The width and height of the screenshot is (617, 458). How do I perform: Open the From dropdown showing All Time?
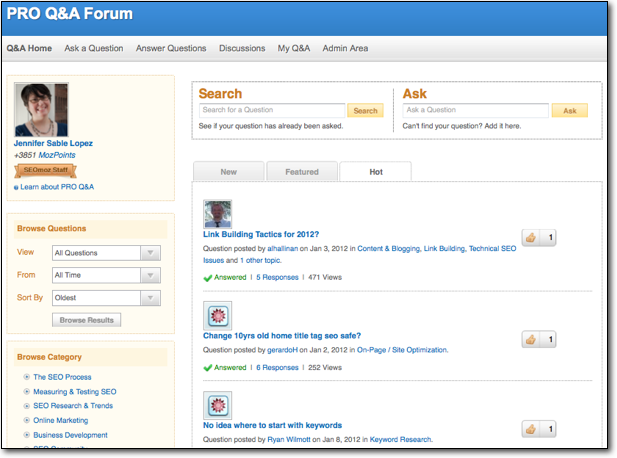(x=106, y=275)
